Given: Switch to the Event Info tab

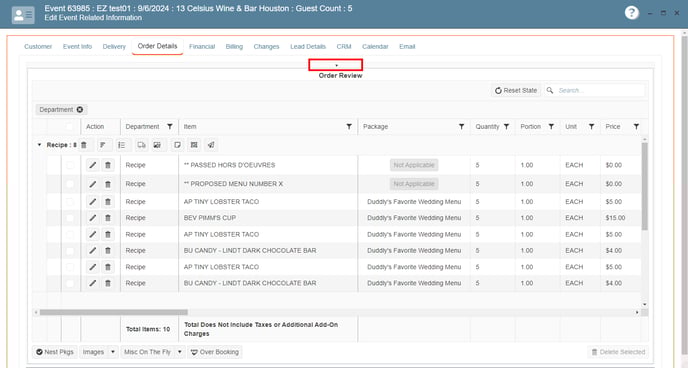Looking at the screenshot, I should (77, 46).
